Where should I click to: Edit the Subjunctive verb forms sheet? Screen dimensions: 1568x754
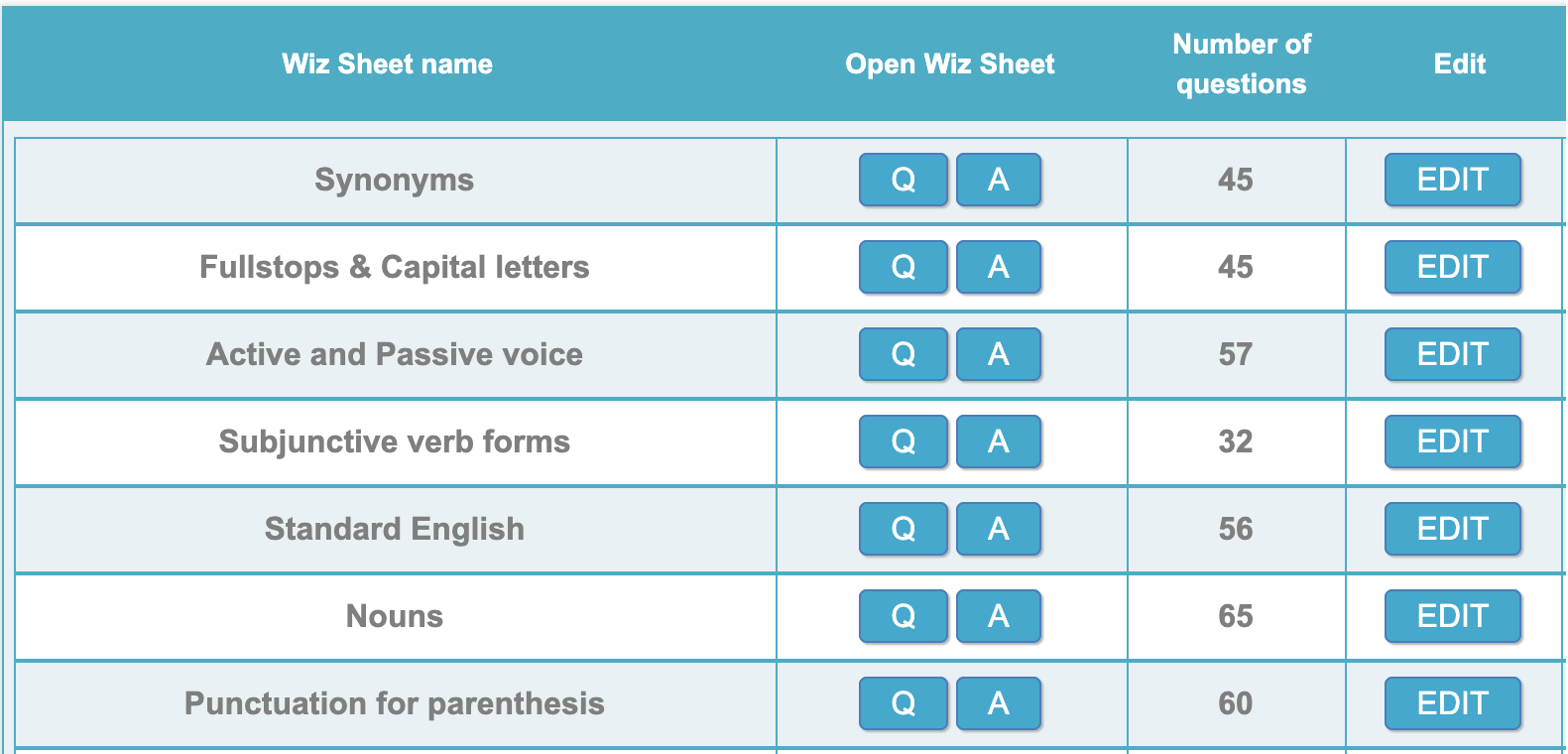click(1452, 441)
